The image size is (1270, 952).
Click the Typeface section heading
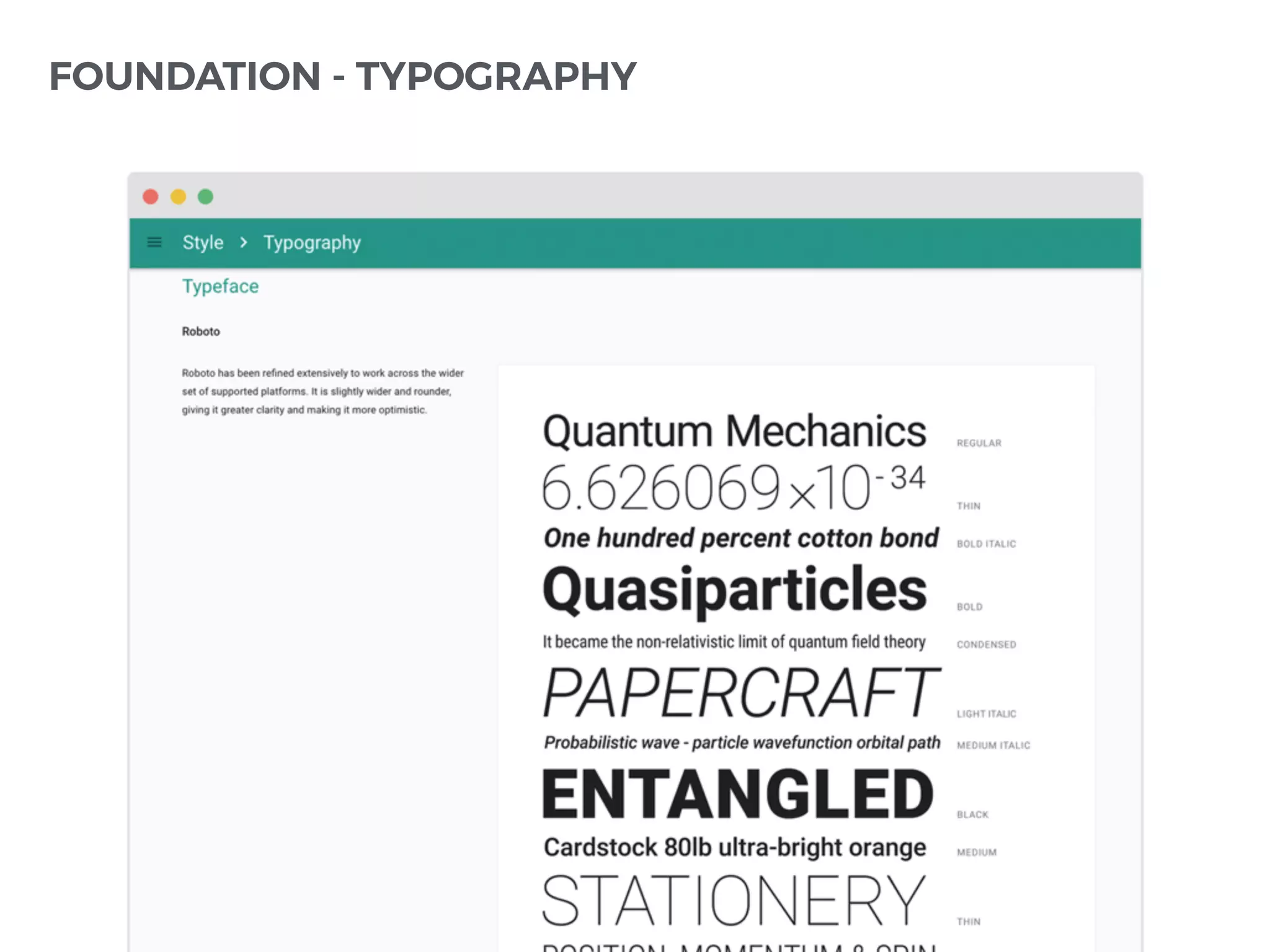tap(220, 286)
